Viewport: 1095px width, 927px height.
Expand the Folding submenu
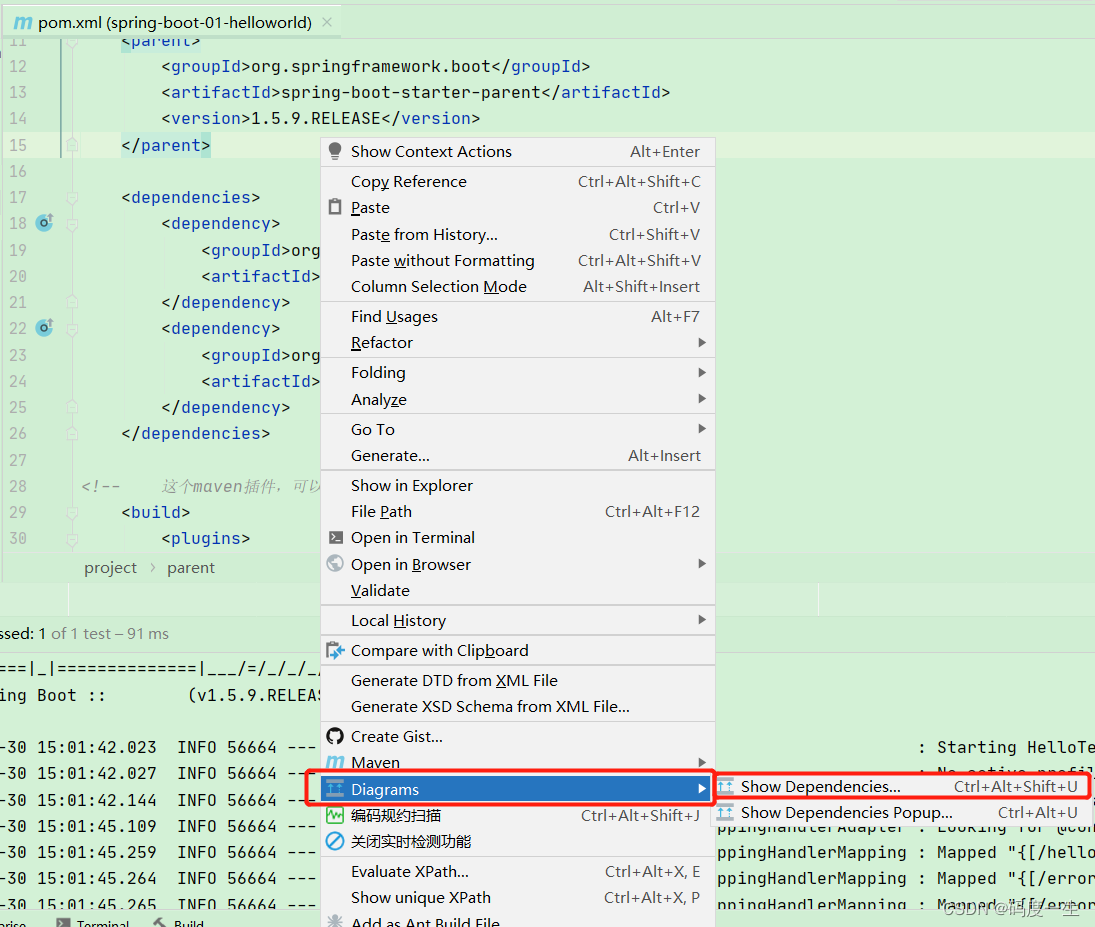(517, 372)
